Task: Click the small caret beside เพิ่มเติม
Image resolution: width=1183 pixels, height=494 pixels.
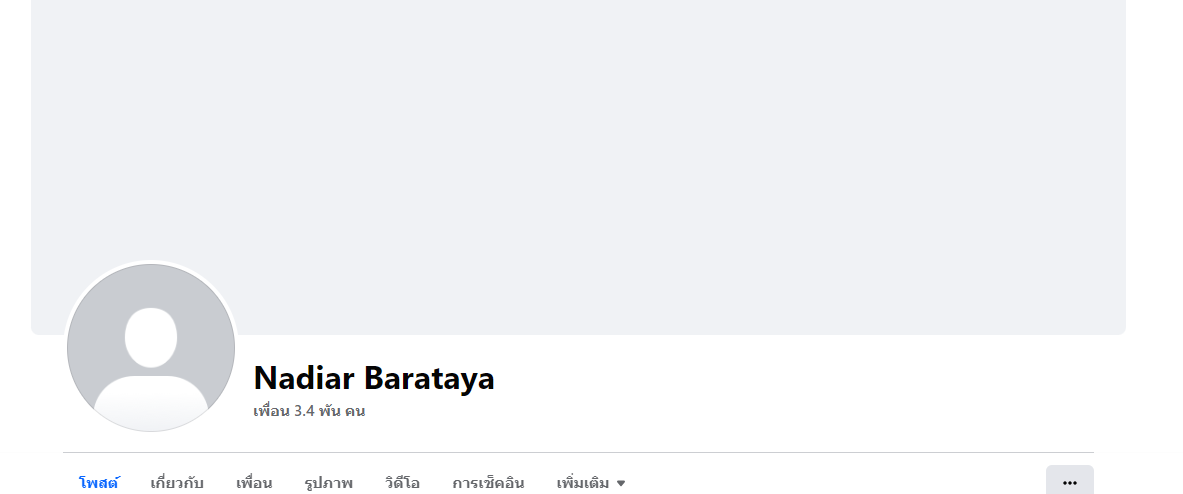Action: pyautogui.click(x=621, y=483)
